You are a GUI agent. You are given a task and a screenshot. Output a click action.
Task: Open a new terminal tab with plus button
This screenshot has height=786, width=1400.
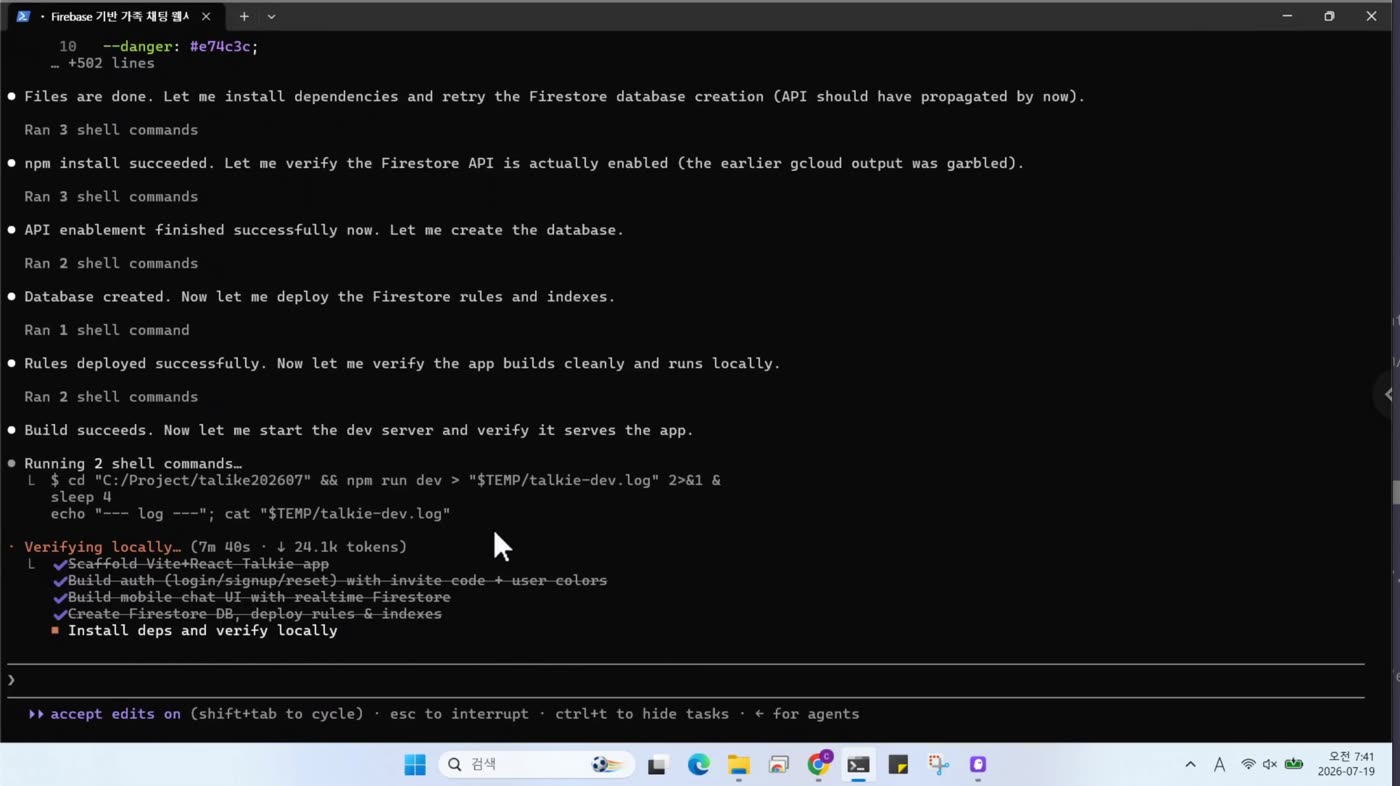pos(244,16)
